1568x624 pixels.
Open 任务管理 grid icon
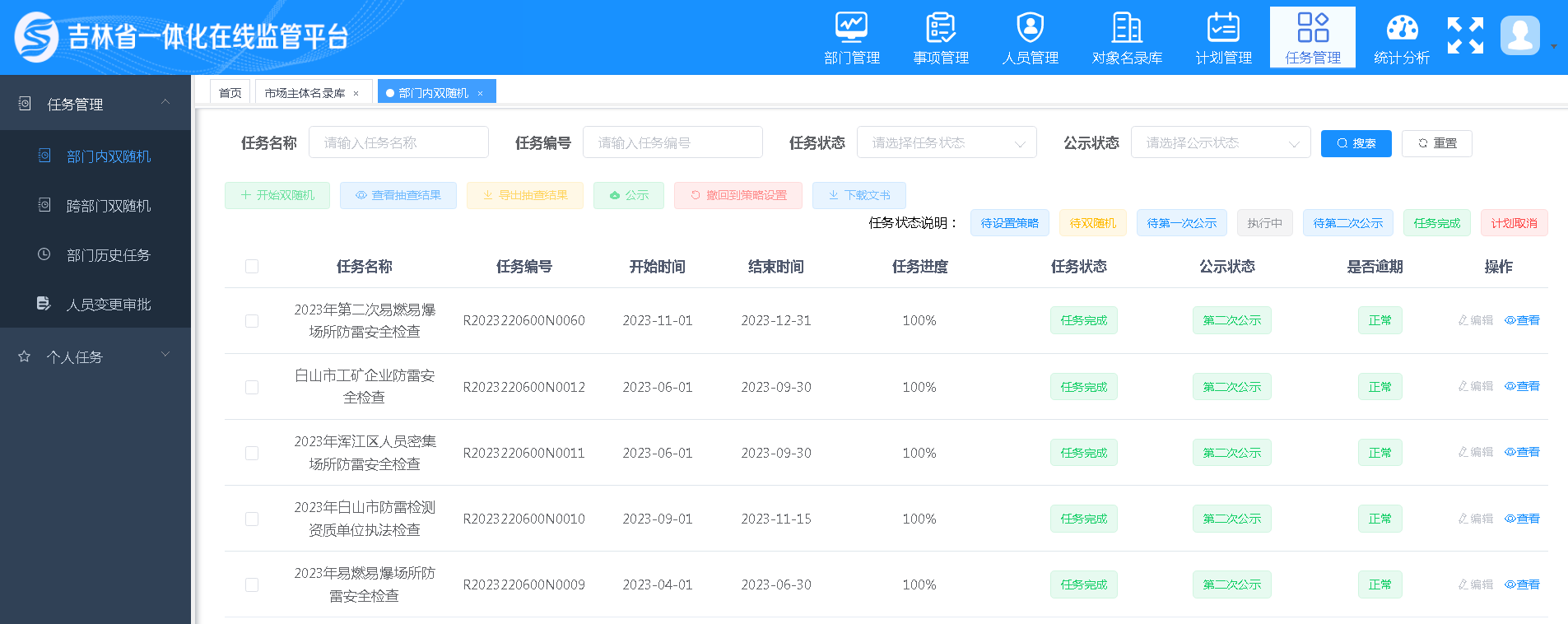coord(1313,27)
